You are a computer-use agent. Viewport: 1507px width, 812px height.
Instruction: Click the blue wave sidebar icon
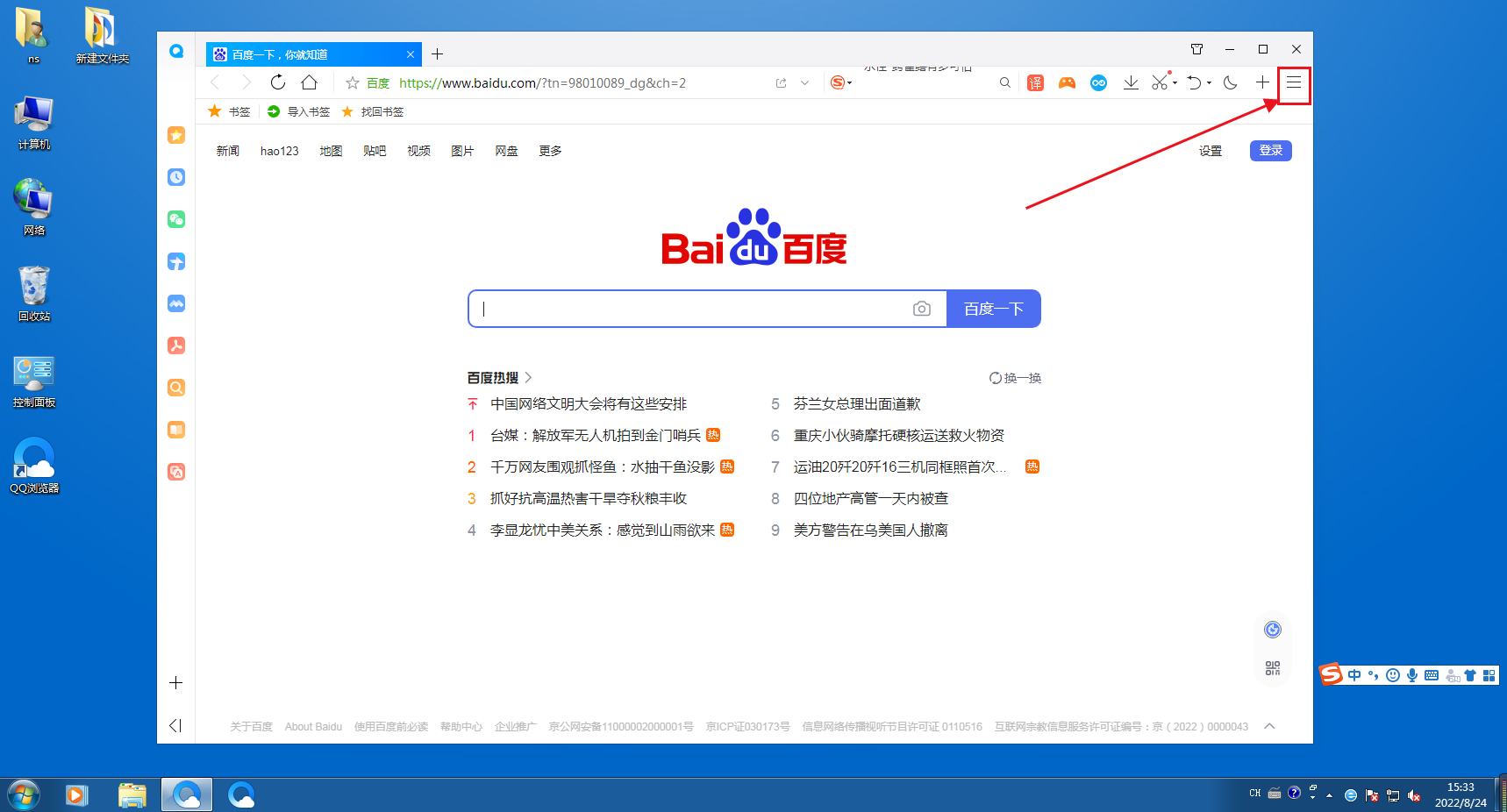[176, 303]
